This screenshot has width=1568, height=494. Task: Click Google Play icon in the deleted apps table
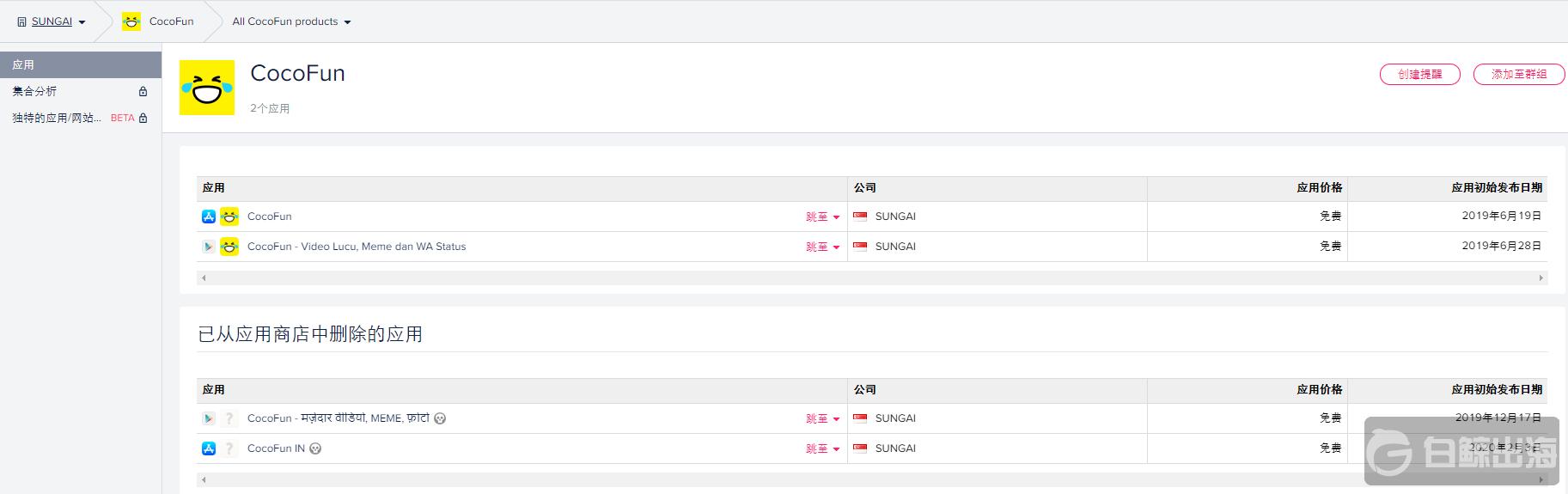209,418
